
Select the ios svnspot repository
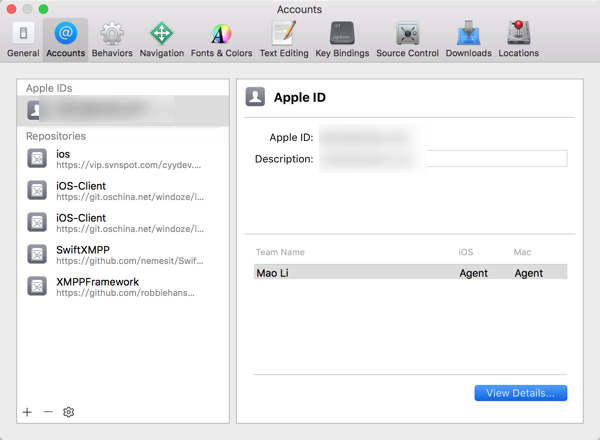click(x=123, y=159)
